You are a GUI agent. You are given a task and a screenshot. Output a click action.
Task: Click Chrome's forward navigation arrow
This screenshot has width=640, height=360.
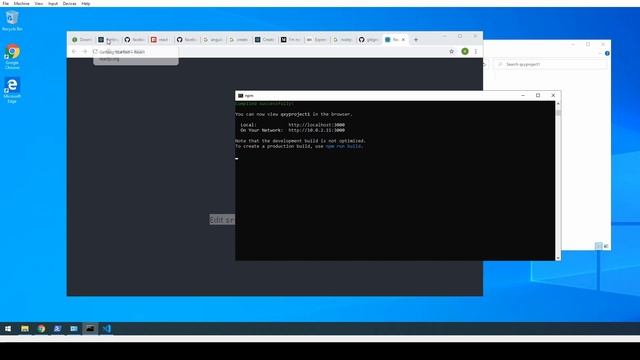(x=84, y=51)
